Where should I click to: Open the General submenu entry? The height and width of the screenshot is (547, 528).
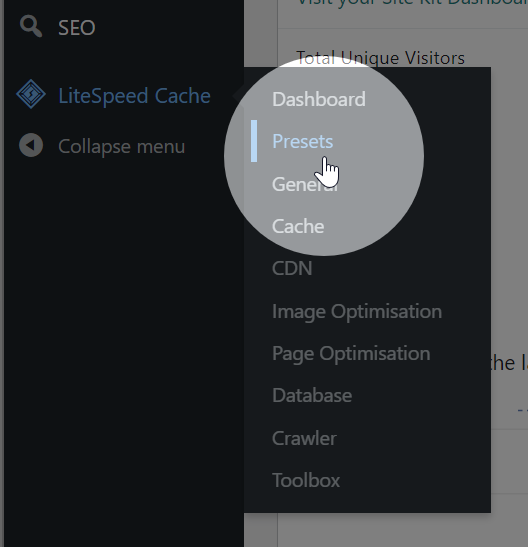305,184
